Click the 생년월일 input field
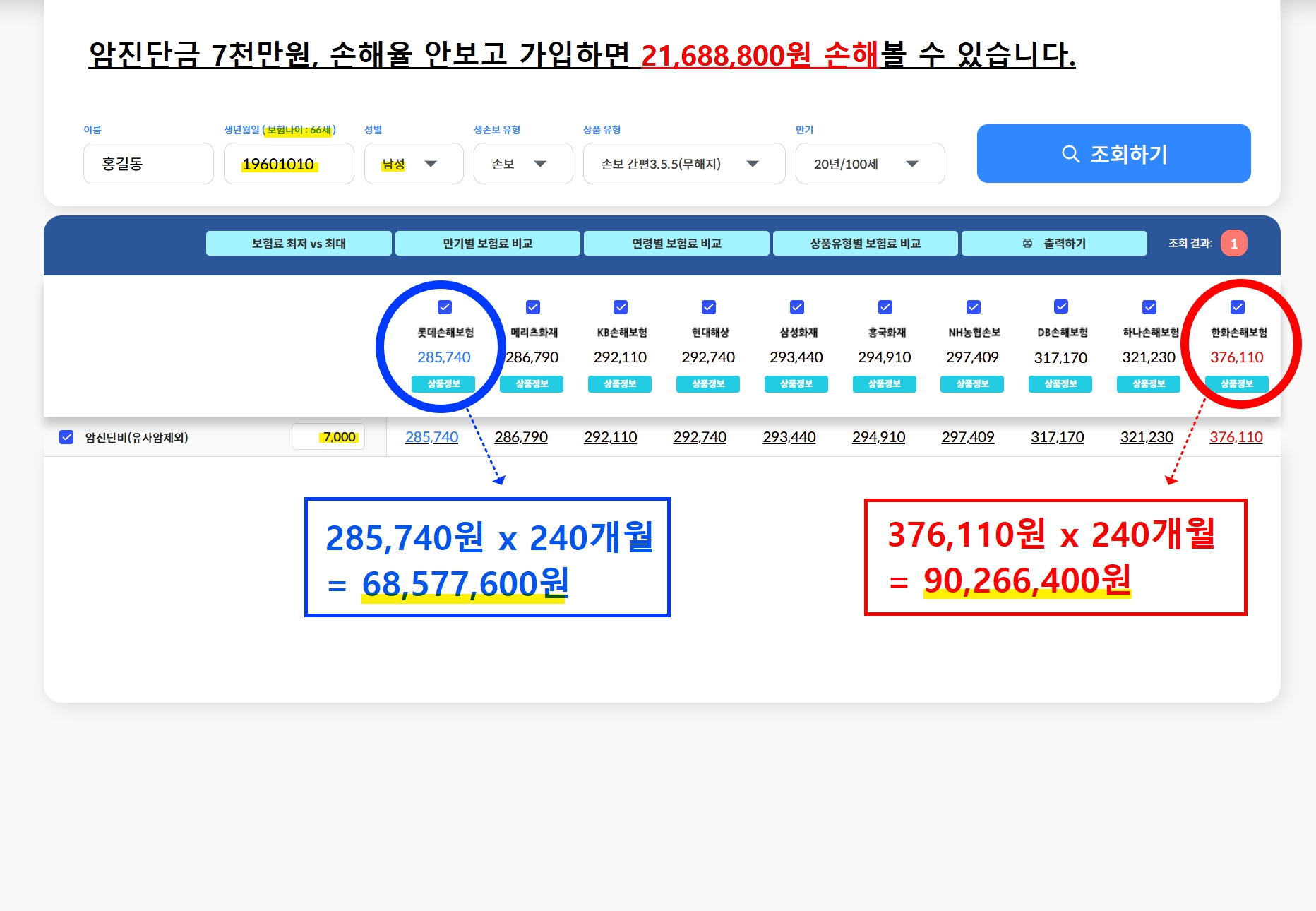Viewport: 1316px width, 911px height. coord(289,164)
